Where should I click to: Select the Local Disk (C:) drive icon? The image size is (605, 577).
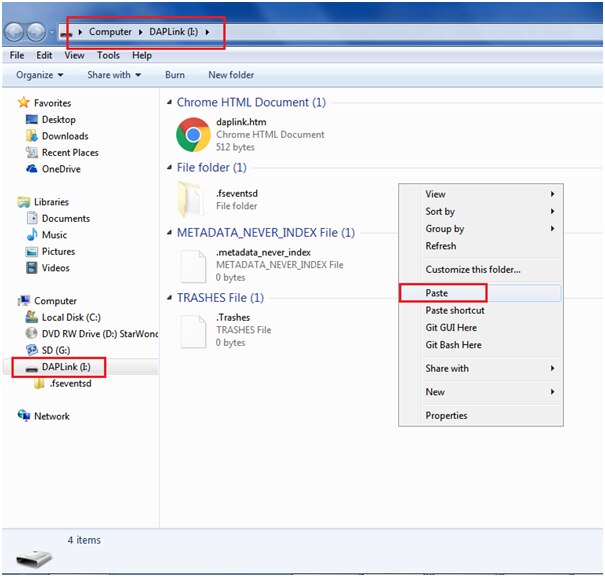pyautogui.click(x=32, y=317)
